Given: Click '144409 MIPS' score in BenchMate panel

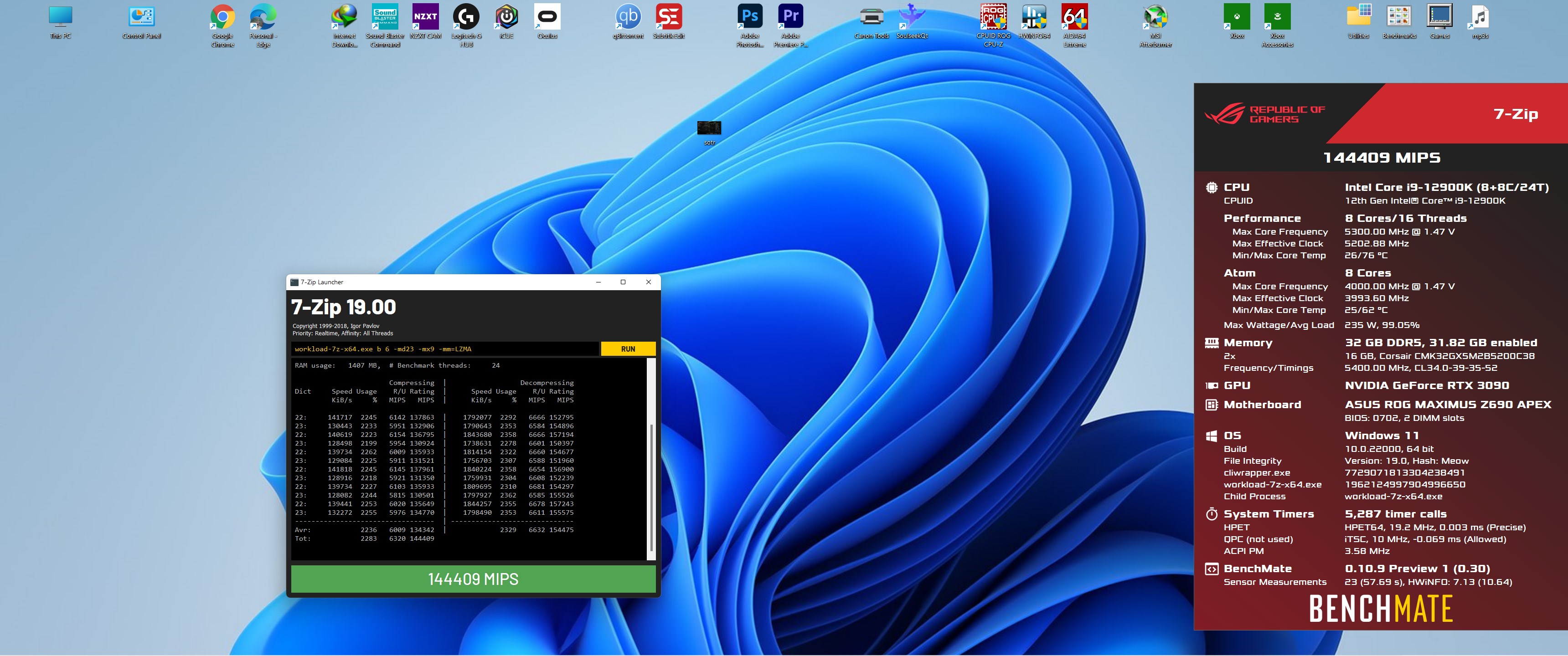Looking at the screenshot, I should (x=1382, y=158).
